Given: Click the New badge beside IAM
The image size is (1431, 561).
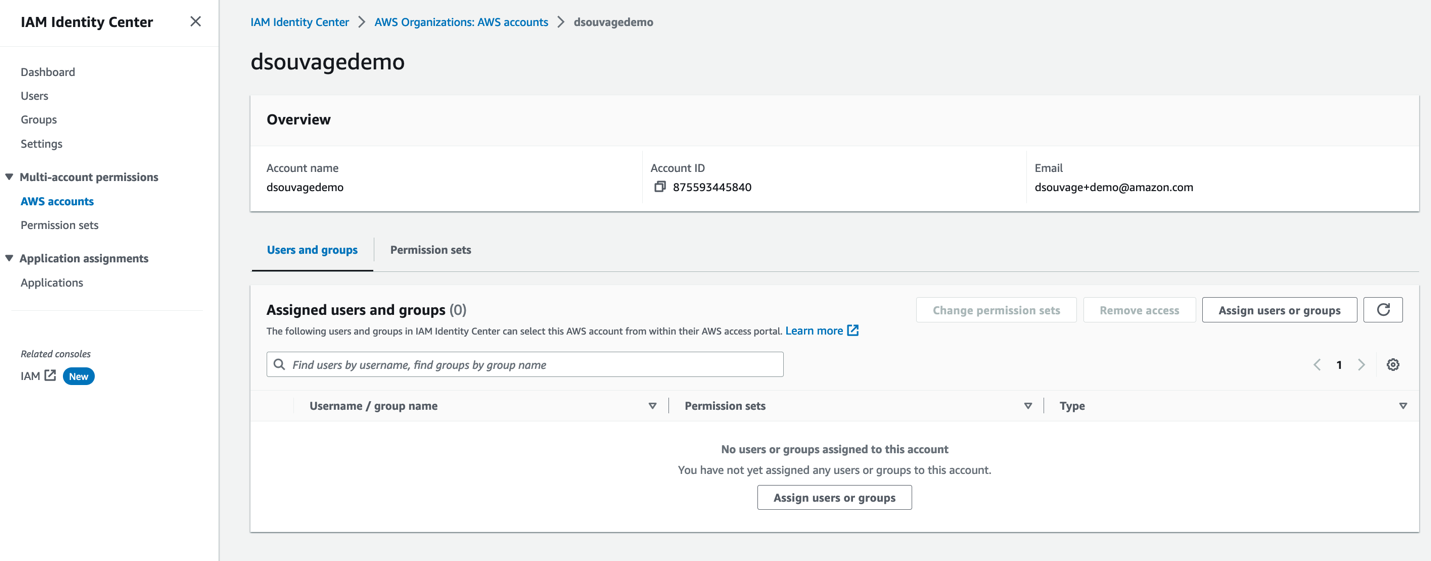Looking at the screenshot, I should (x=78, y=376).
